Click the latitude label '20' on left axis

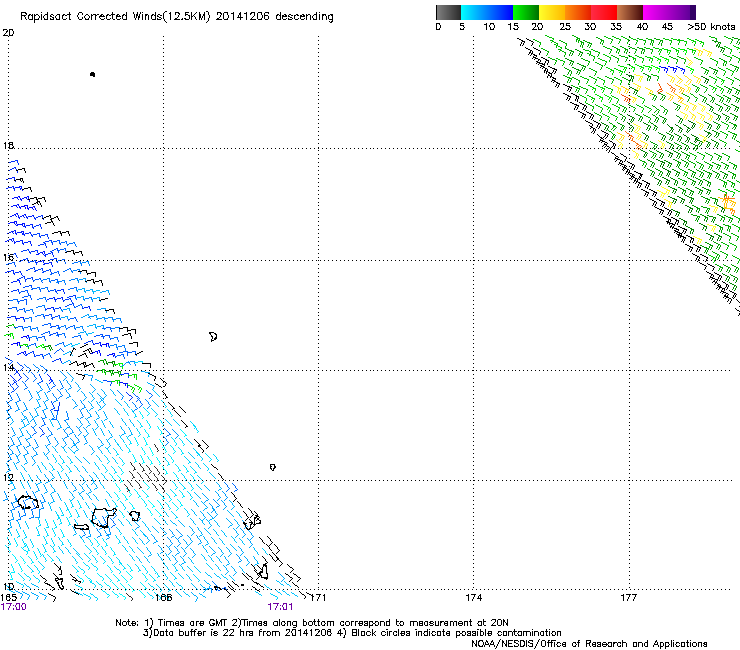(x=8, y=33)
